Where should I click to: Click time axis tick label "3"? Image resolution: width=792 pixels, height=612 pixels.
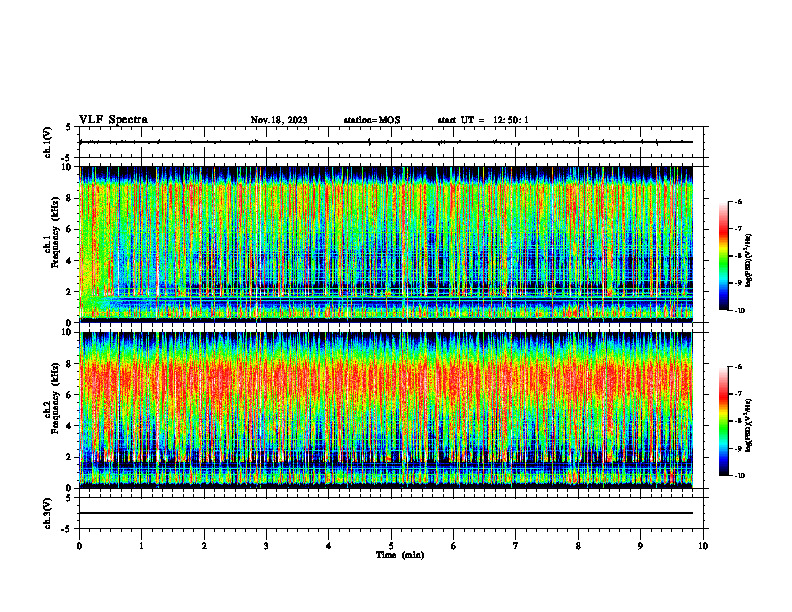pyautogui.click(x=266, y=546)
